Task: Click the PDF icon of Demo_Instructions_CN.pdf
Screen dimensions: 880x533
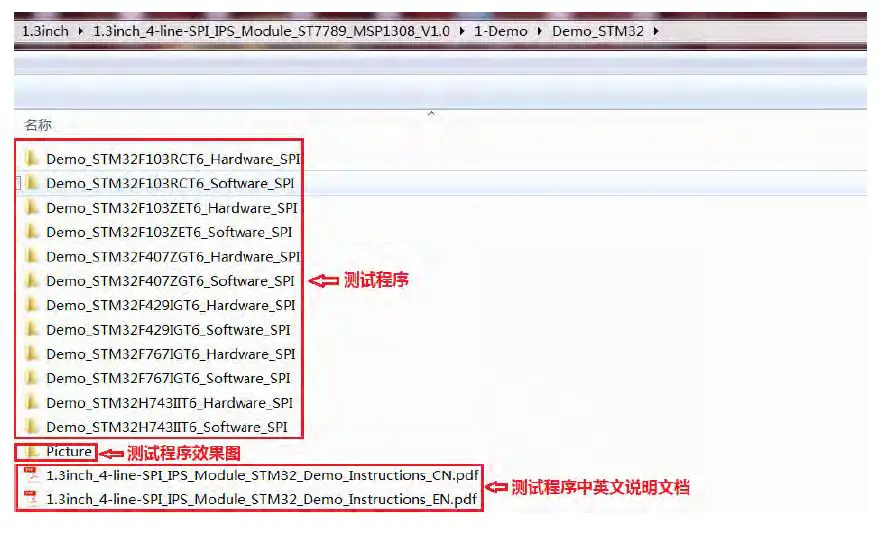Action: pyautogui.click(x=31, y=475)
